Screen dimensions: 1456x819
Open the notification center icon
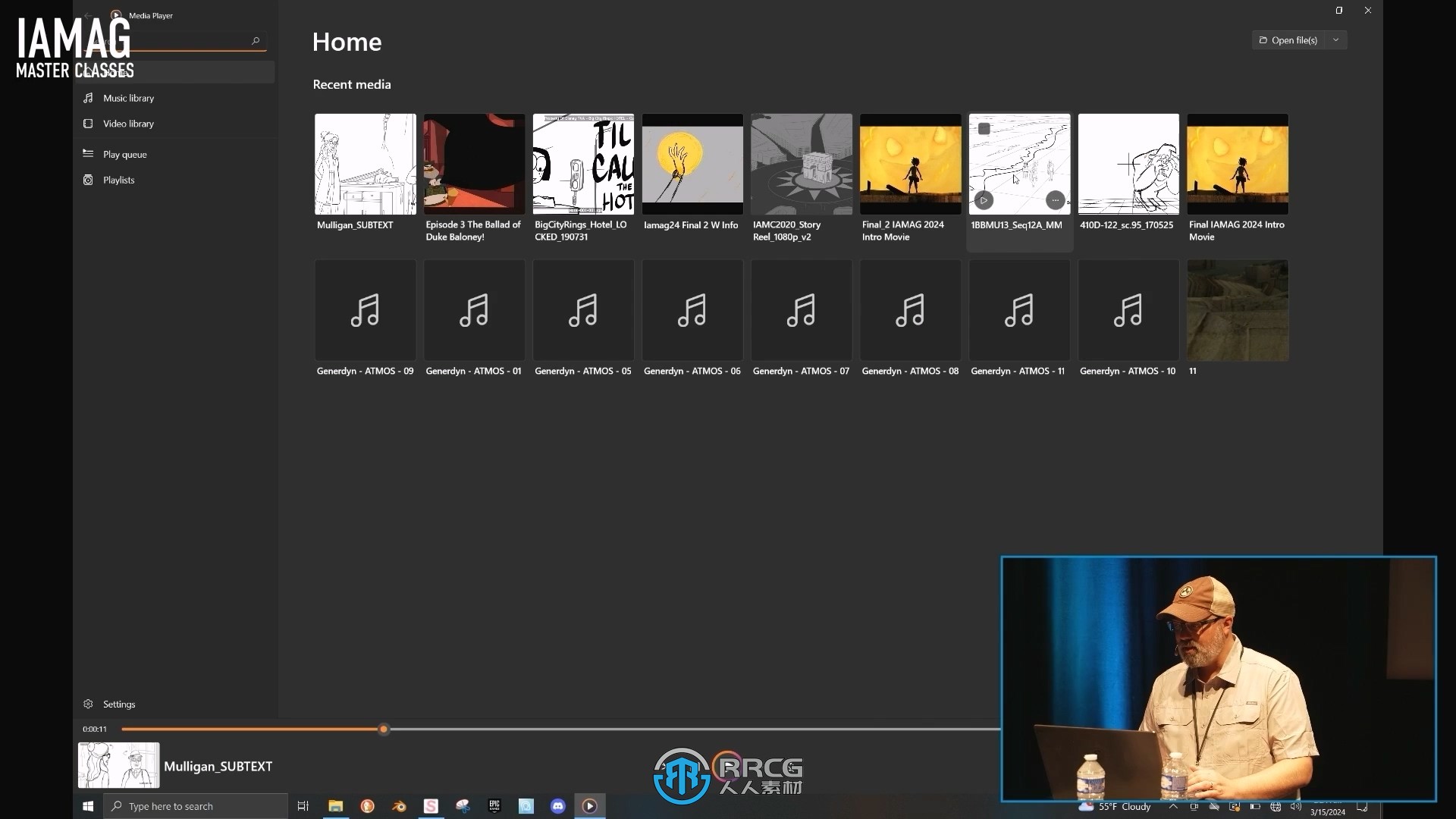click(x=1362, y=806)
